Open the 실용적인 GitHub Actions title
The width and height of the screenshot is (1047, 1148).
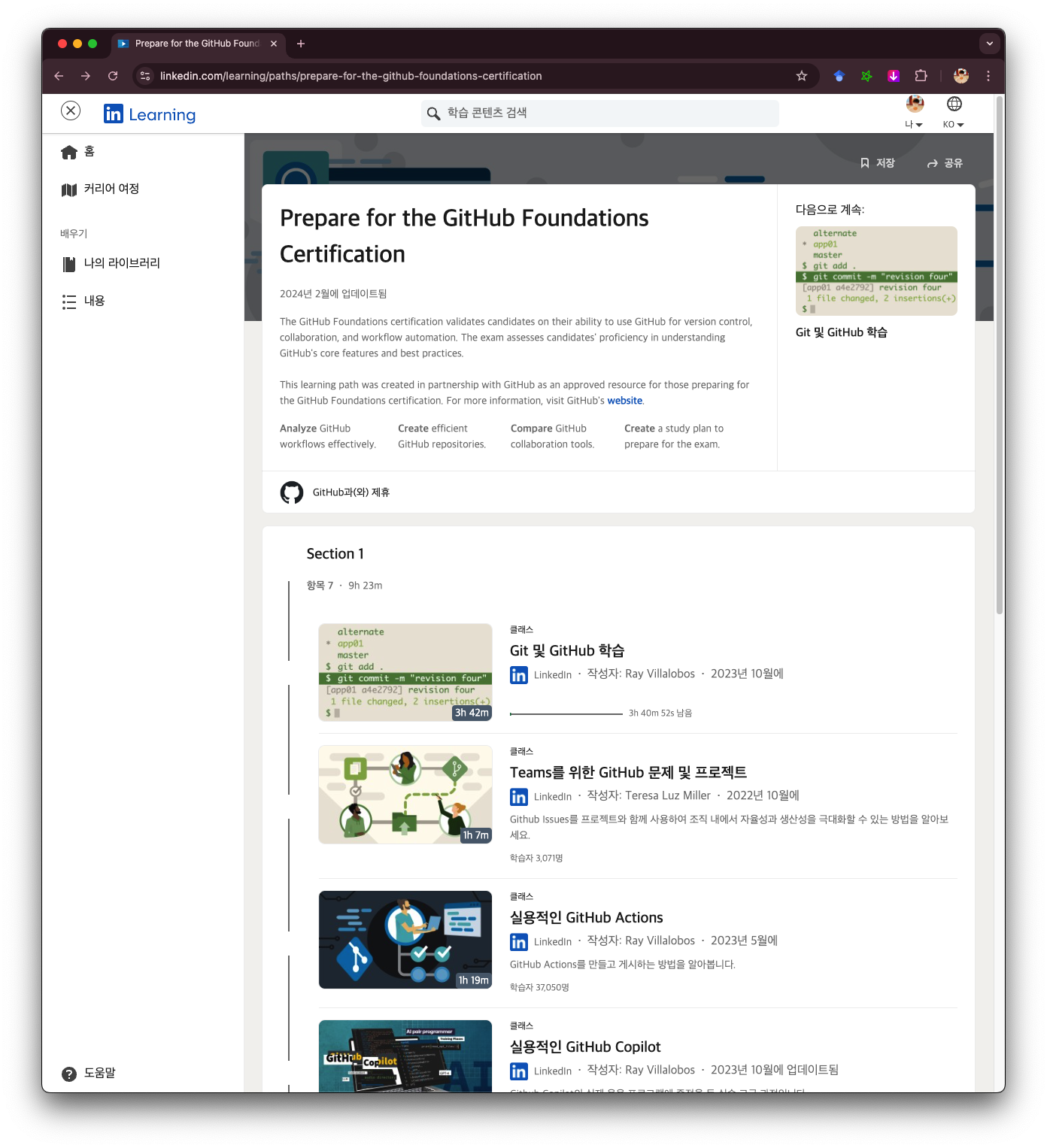[587, 918]
